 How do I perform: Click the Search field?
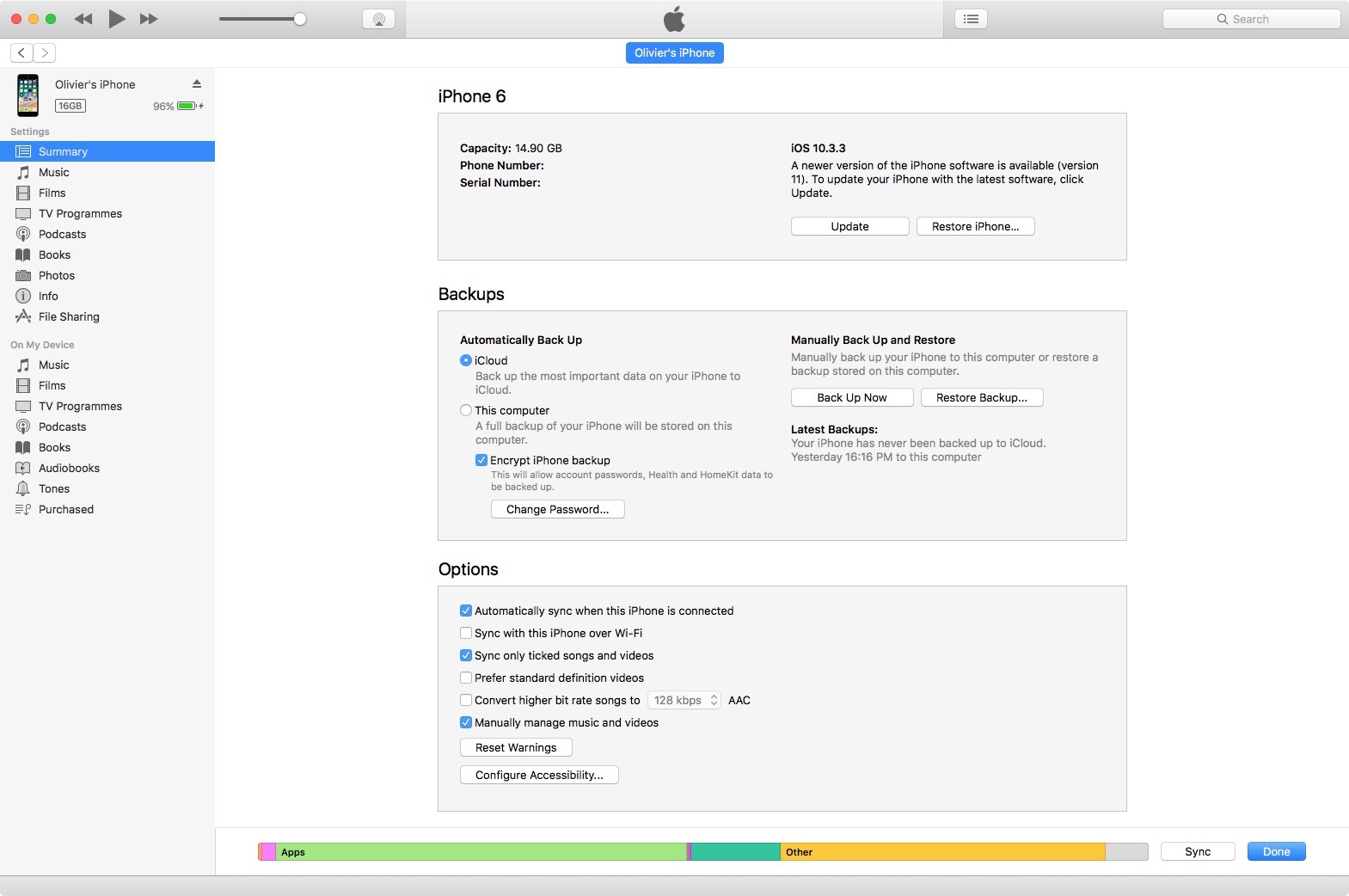coord(1252,19)
